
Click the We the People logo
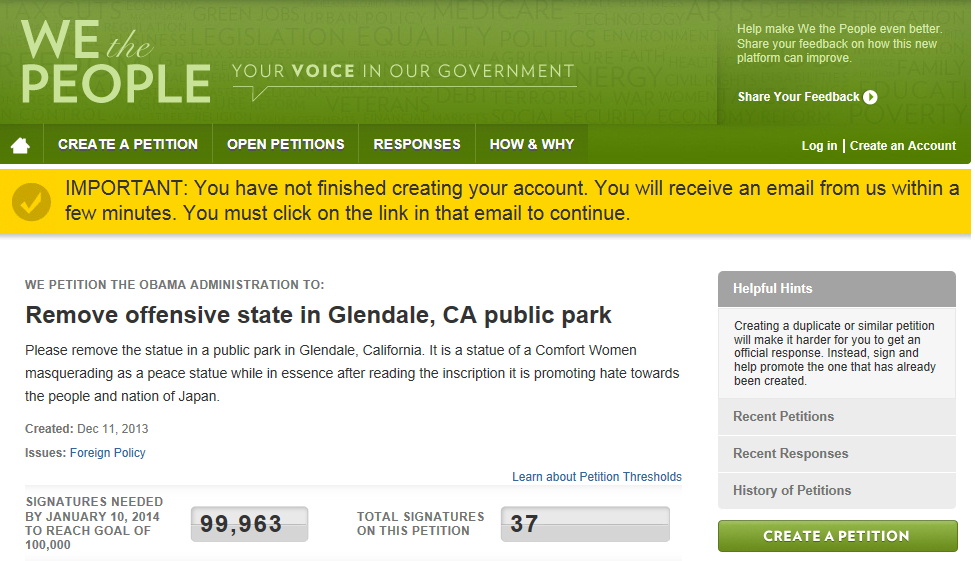point(116,61)
